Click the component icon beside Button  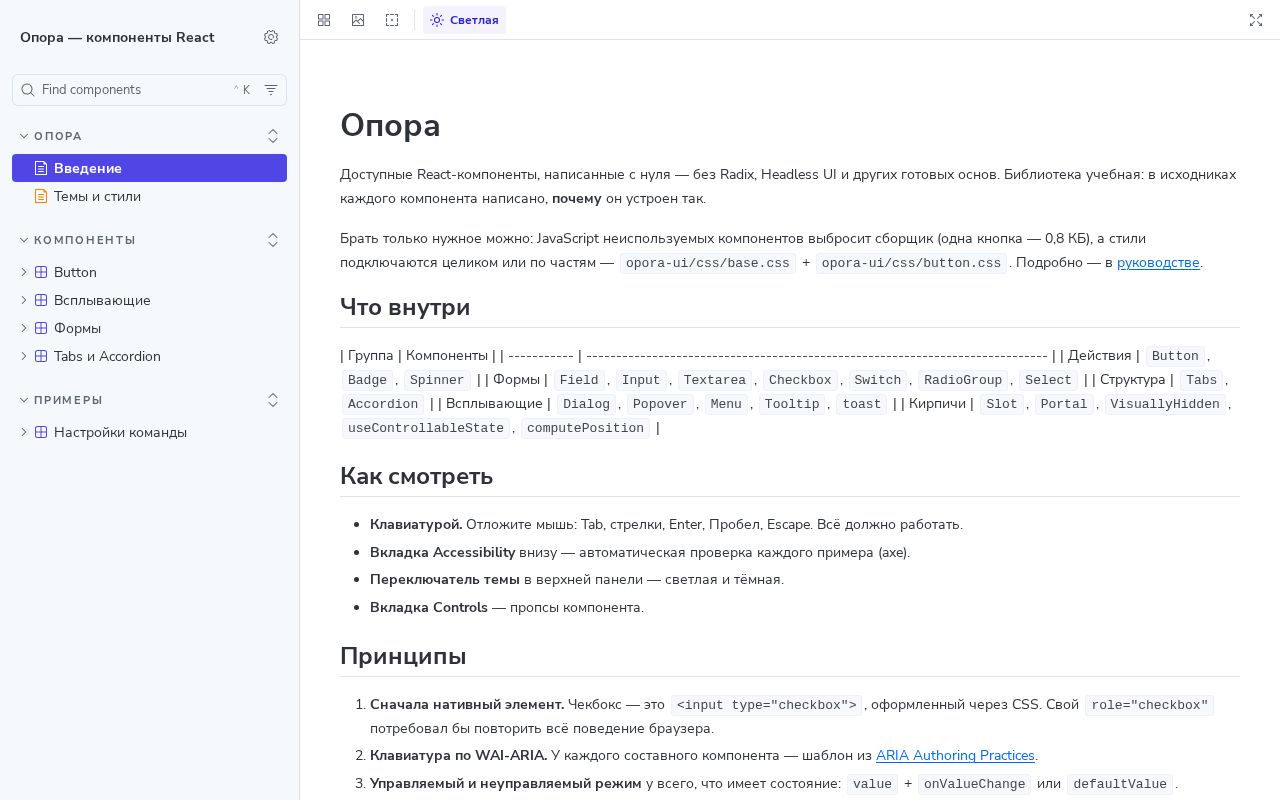pyautogui.click(x=41, y=272)
